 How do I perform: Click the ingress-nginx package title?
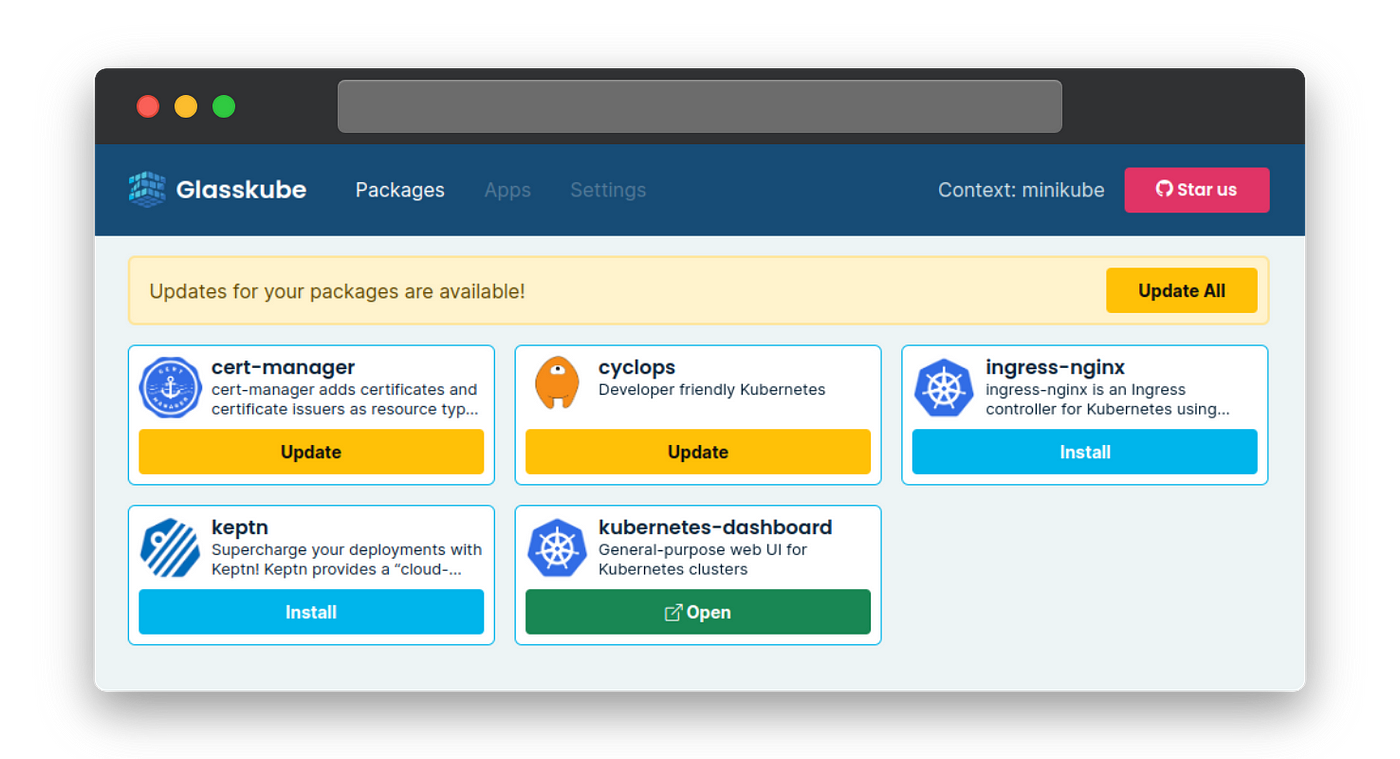[x=1055, y=367]
